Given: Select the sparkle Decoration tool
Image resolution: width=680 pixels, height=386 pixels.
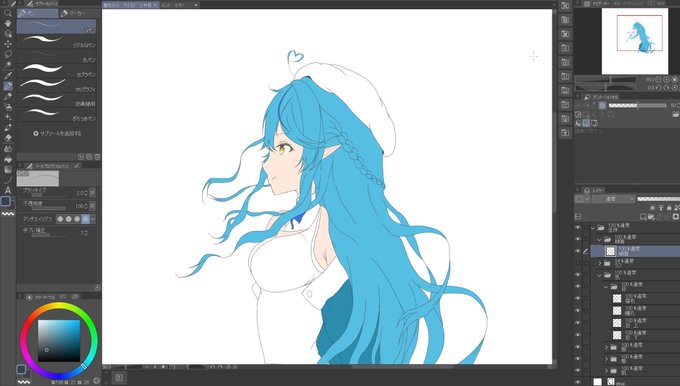Looking at the screenshot, I should pos(8,117).
